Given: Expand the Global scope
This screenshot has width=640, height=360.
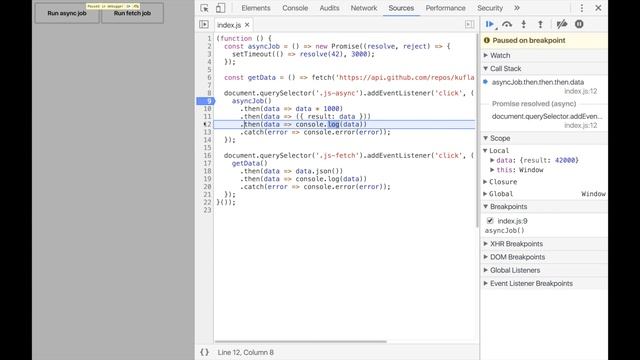Looking at the screenshot, I should (x=486, y=194).
